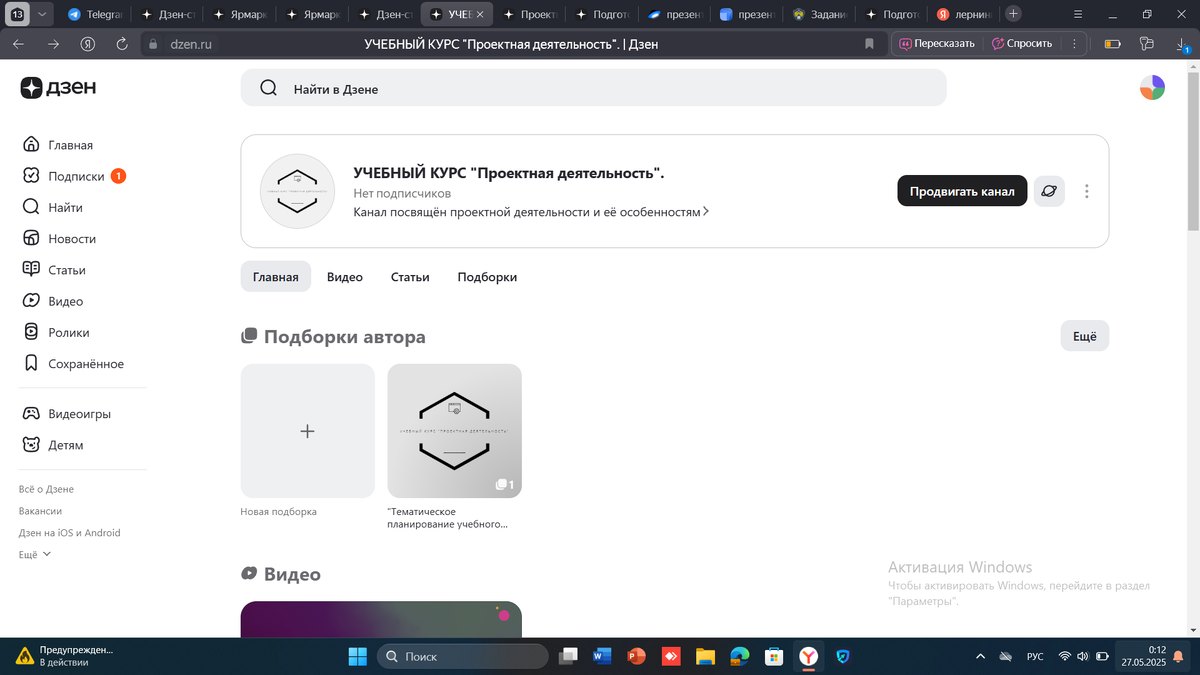Reload the page
Viewport: 1200px width, 675px height.
tap(122, 44)
